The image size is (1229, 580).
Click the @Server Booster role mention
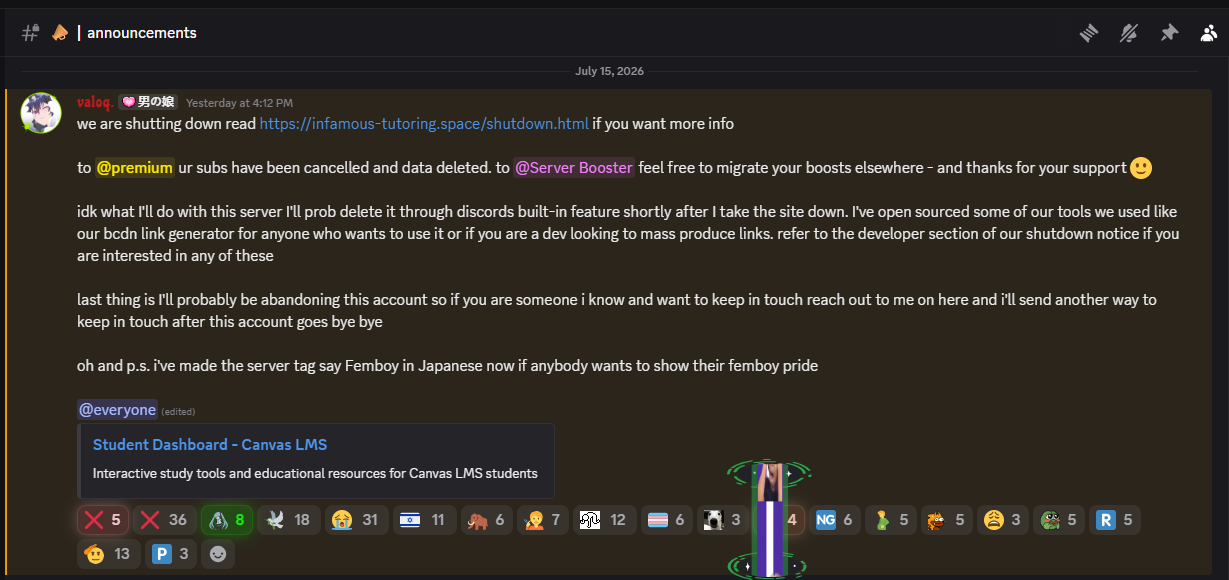[574, 168]
